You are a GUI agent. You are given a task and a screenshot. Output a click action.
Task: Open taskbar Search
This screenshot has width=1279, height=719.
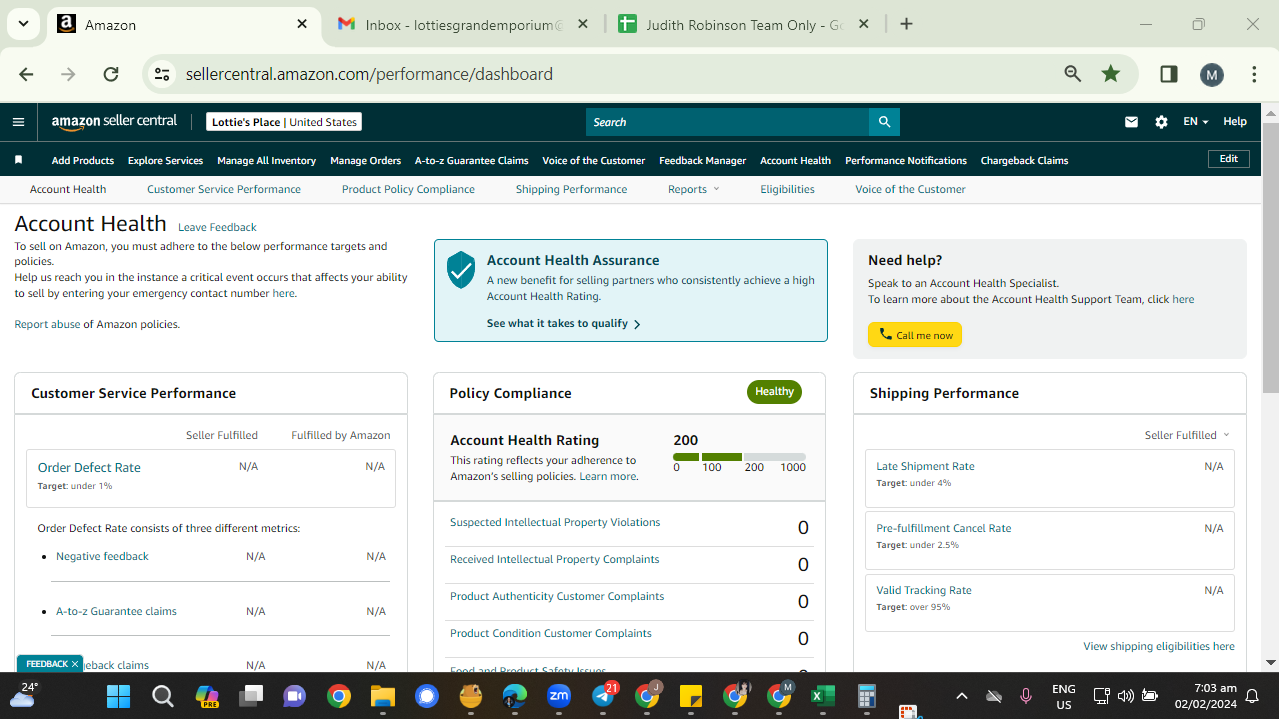pyautogui.click(x=162, y=696)
